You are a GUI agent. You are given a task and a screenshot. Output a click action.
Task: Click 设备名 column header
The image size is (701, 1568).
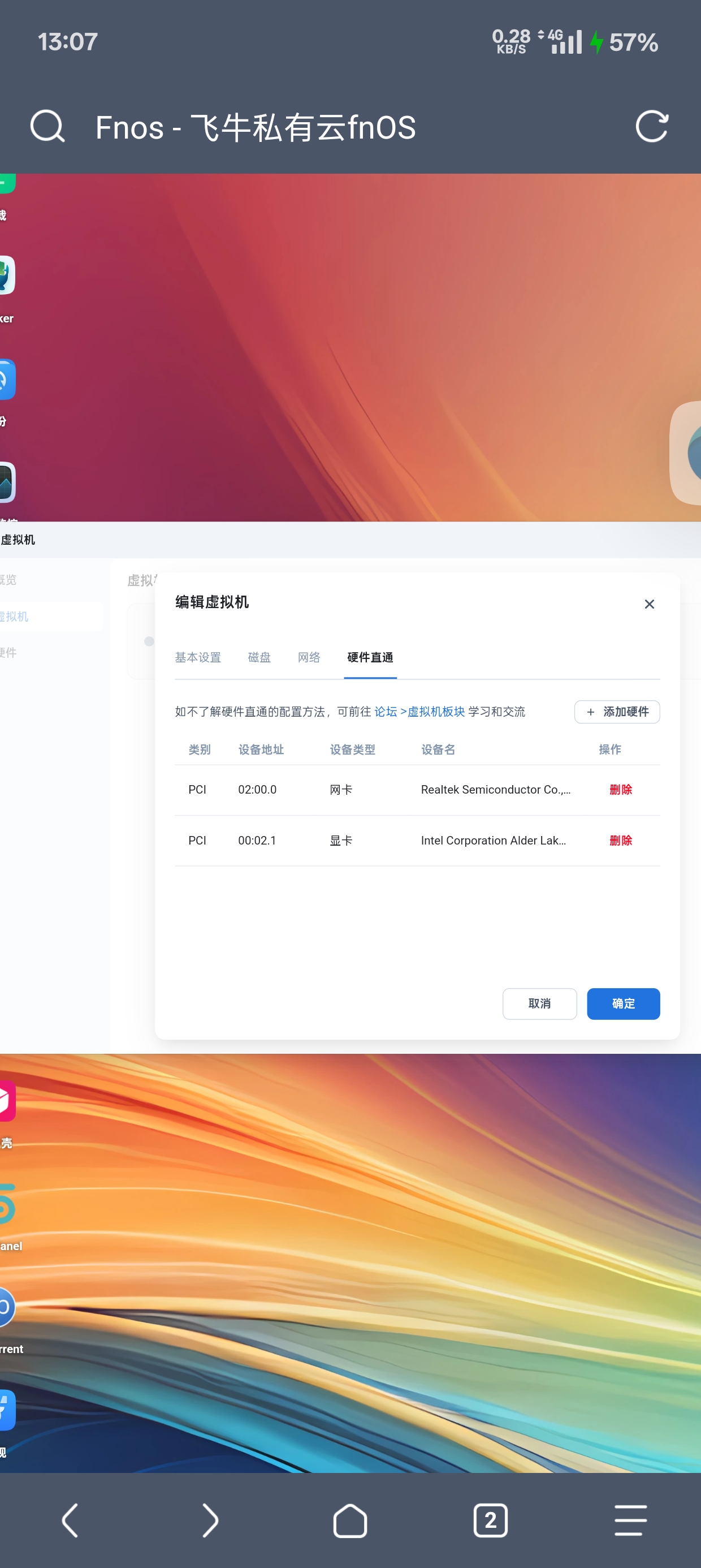pos(438,749)
